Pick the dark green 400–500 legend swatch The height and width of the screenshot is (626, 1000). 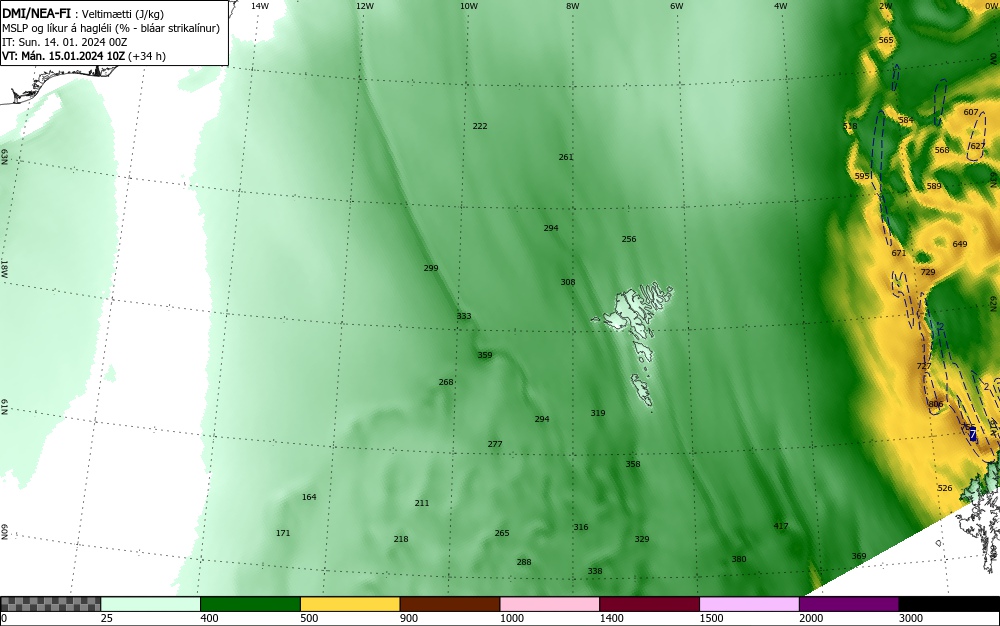click(250, 604)
